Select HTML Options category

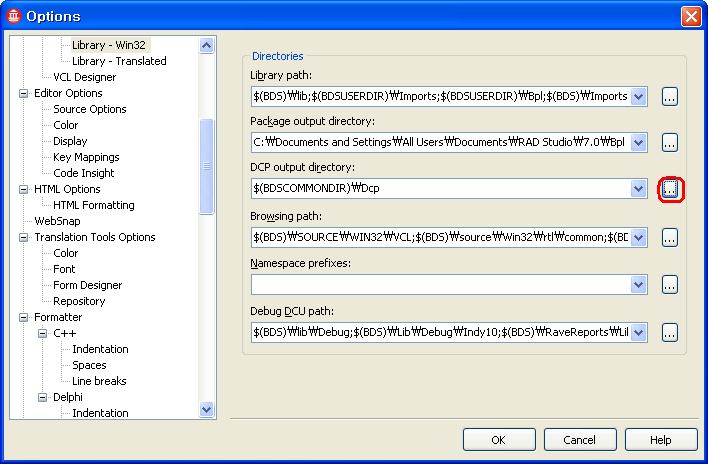tap(67, 189)
